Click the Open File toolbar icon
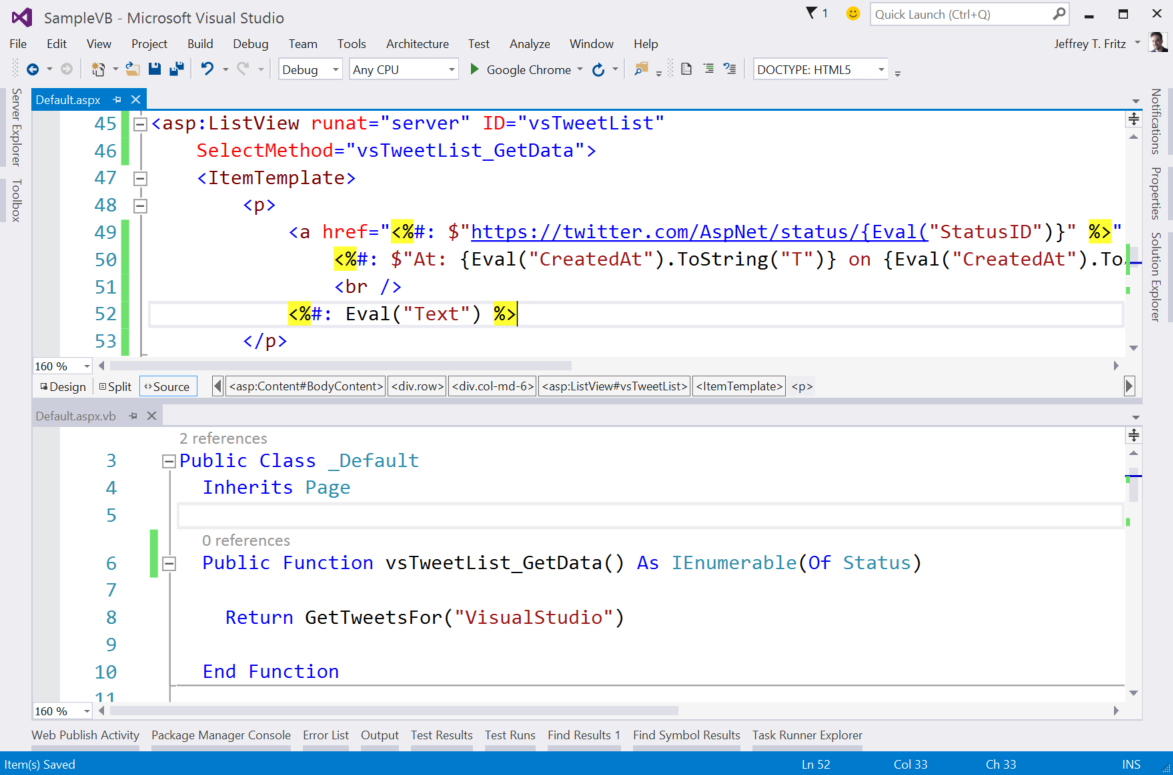 pyautogui.click(x=133, y=68)
